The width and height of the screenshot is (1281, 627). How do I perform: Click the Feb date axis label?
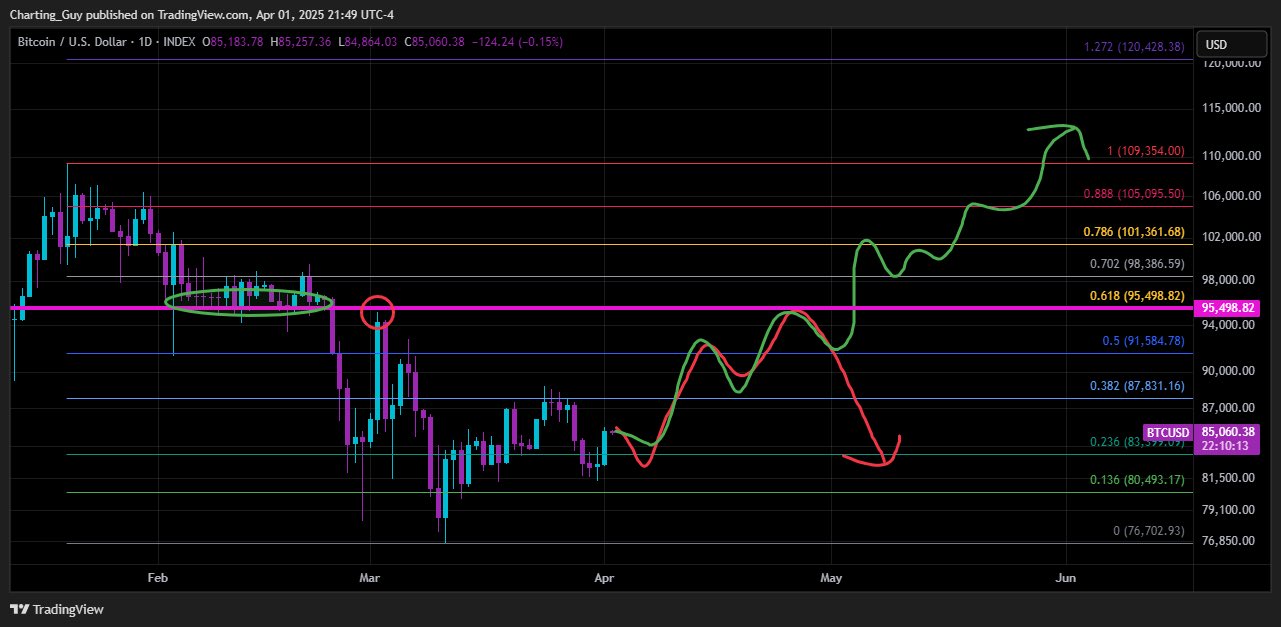click(x=157, y=578)
